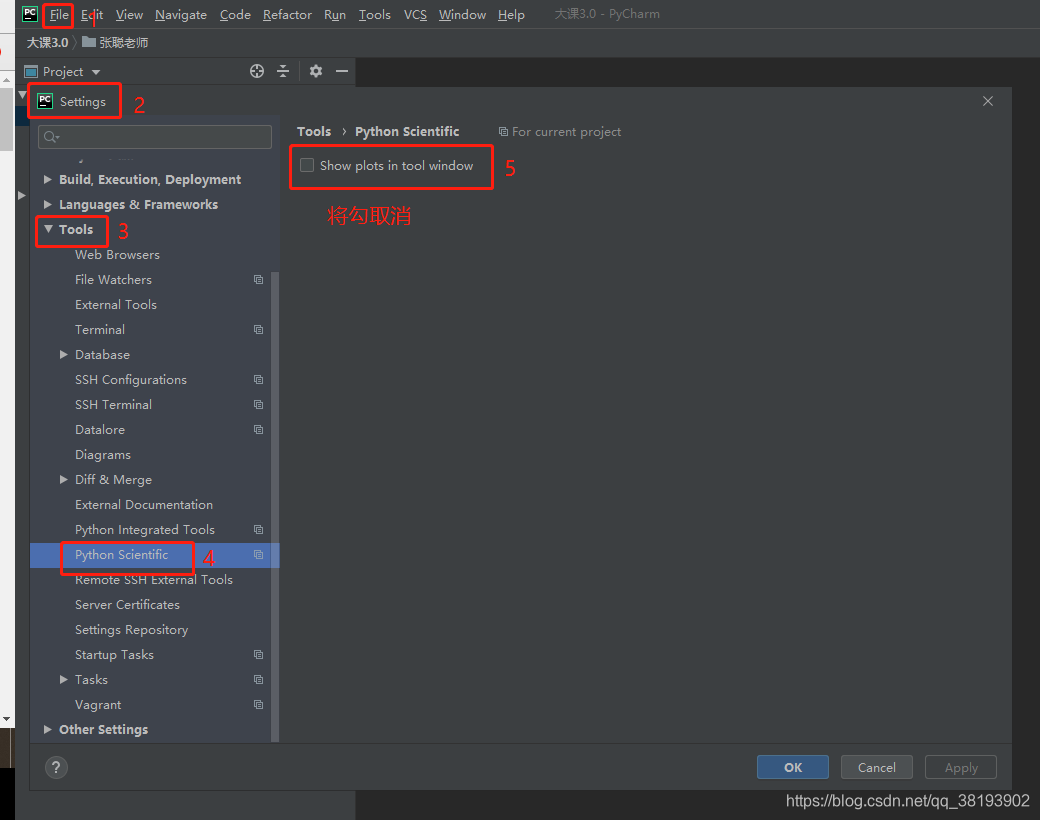Toggle Show plots in tool window checkbox

pyautogui.click(x=307, y=165)
